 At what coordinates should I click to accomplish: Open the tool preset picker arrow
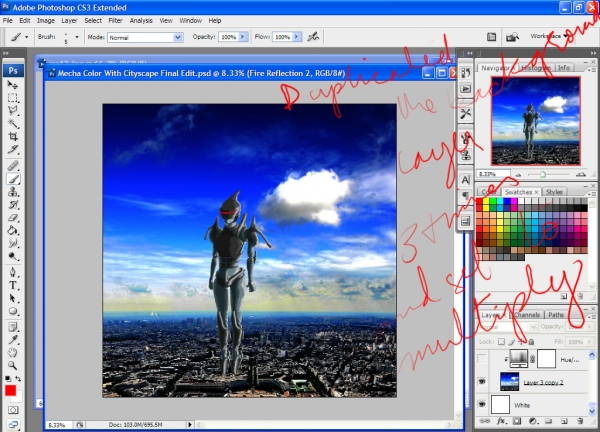tap(26, 37)
